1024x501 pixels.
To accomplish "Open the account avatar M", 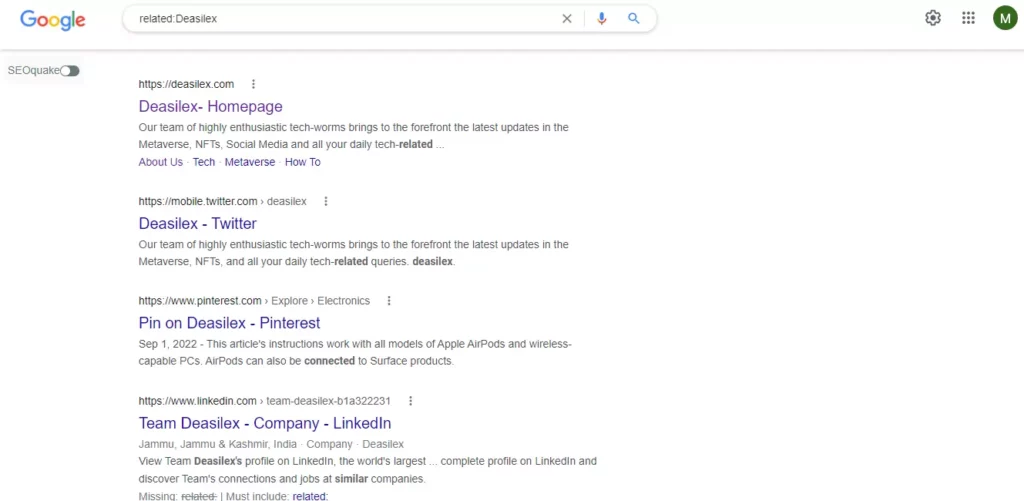I will click(1005, 18).
